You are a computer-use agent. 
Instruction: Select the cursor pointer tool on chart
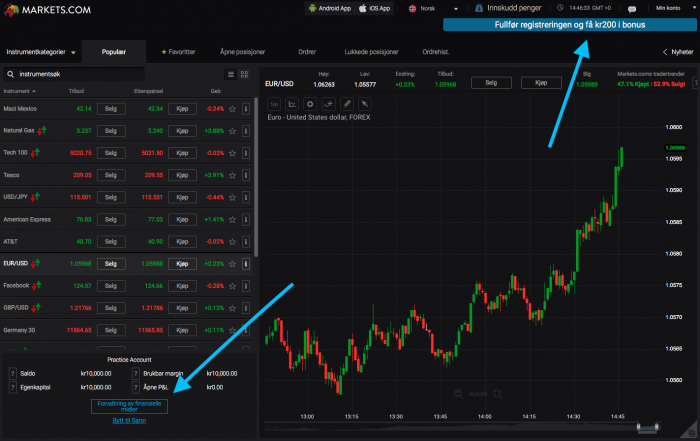tap(365, 104)
